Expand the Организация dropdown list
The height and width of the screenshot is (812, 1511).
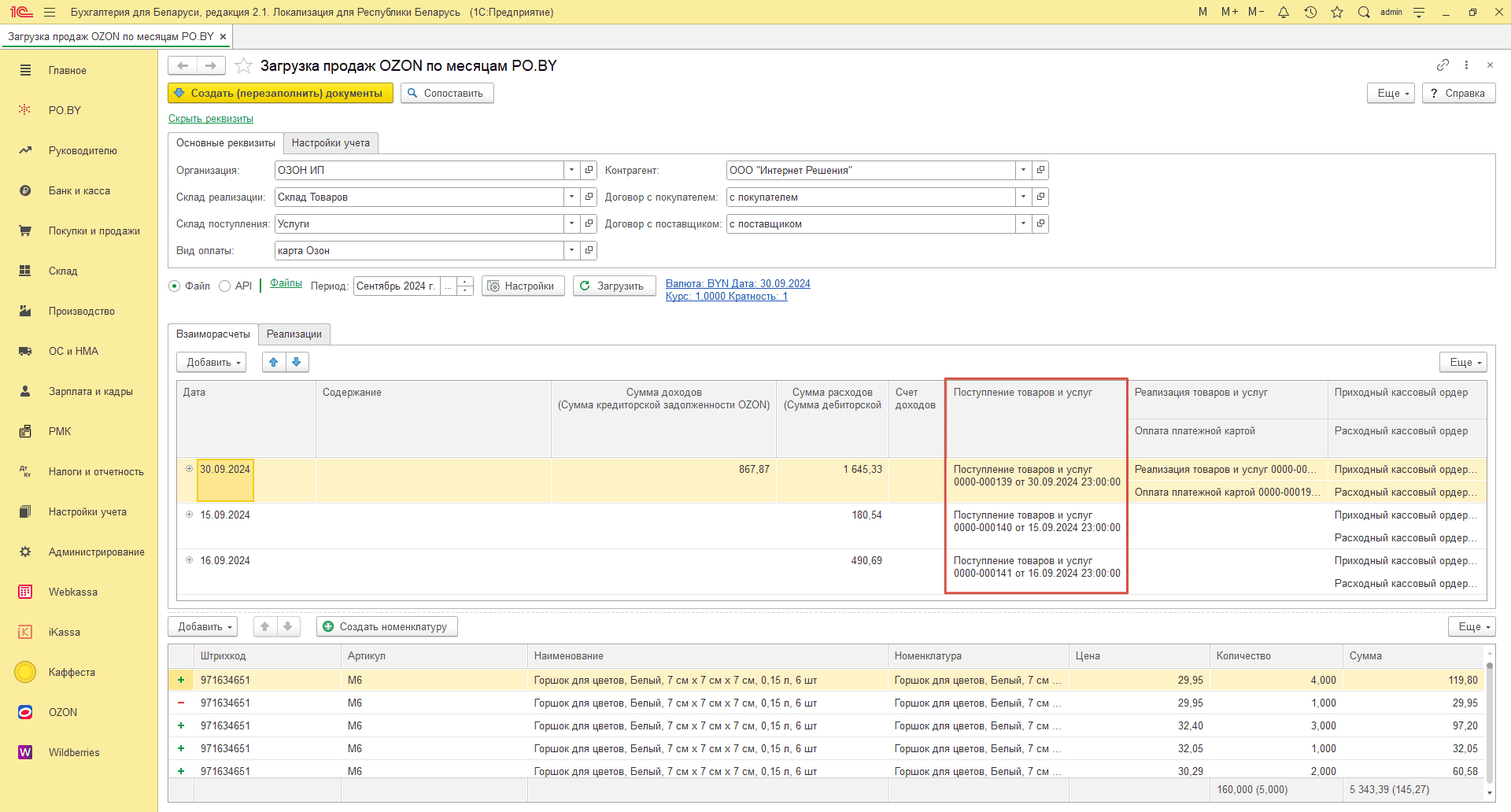coord(572,170)
